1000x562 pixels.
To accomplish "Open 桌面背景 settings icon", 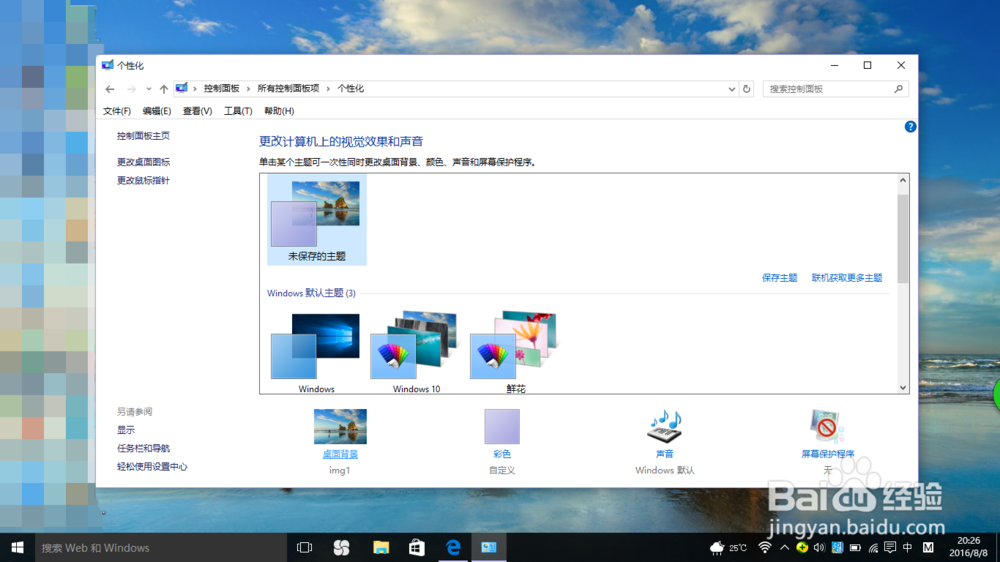I will [x=340, y=426].
